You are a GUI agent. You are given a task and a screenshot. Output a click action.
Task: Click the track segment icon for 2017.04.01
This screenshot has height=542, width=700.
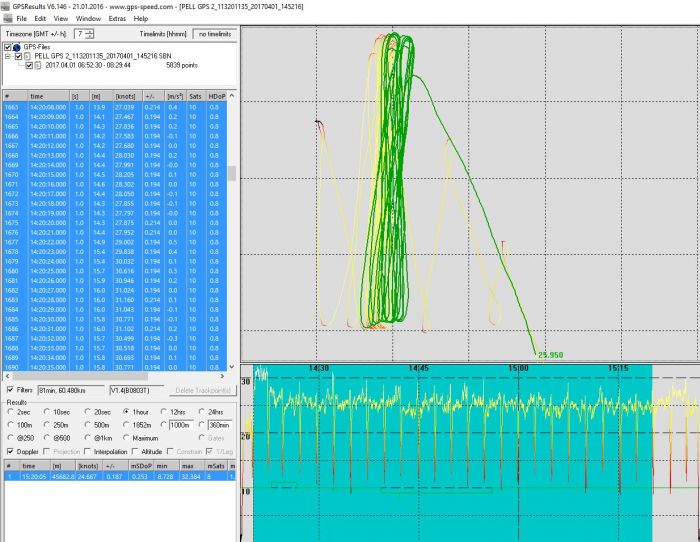(x=37, y=66)
